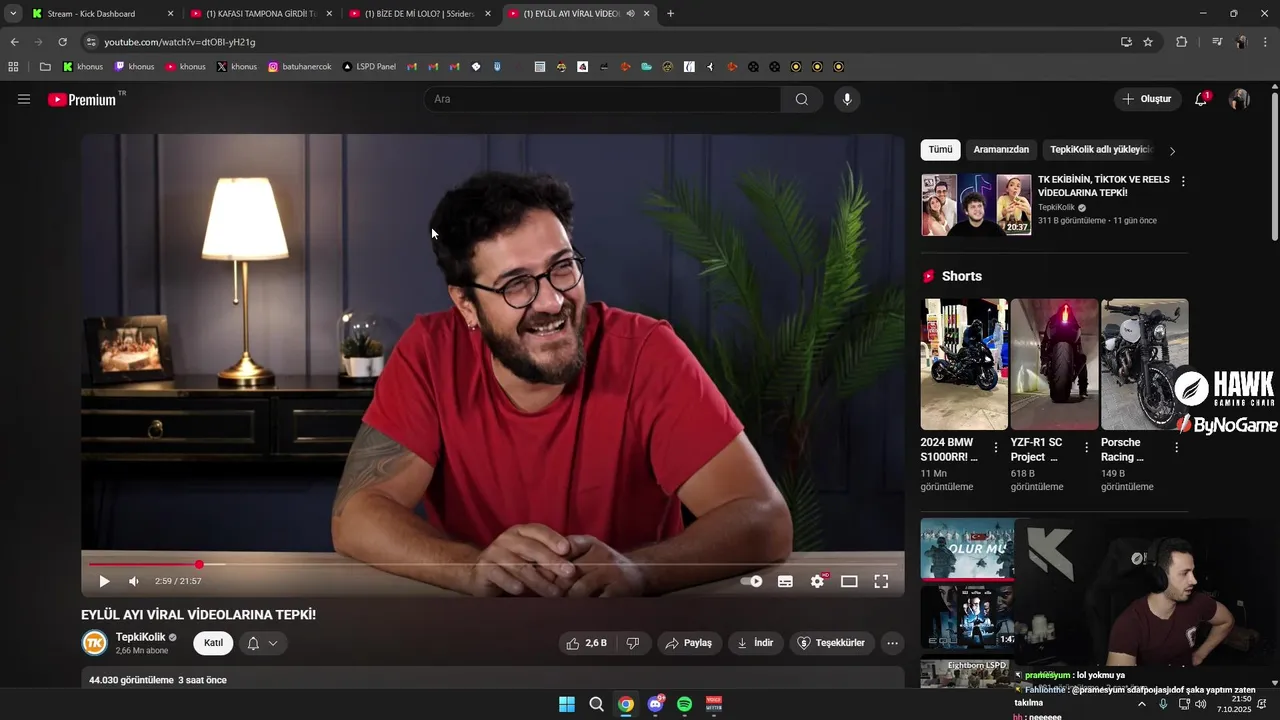This screenshot has width=1280, height=720.
Task: Click the Oluştur create button
Action: tap(1147, 99)
